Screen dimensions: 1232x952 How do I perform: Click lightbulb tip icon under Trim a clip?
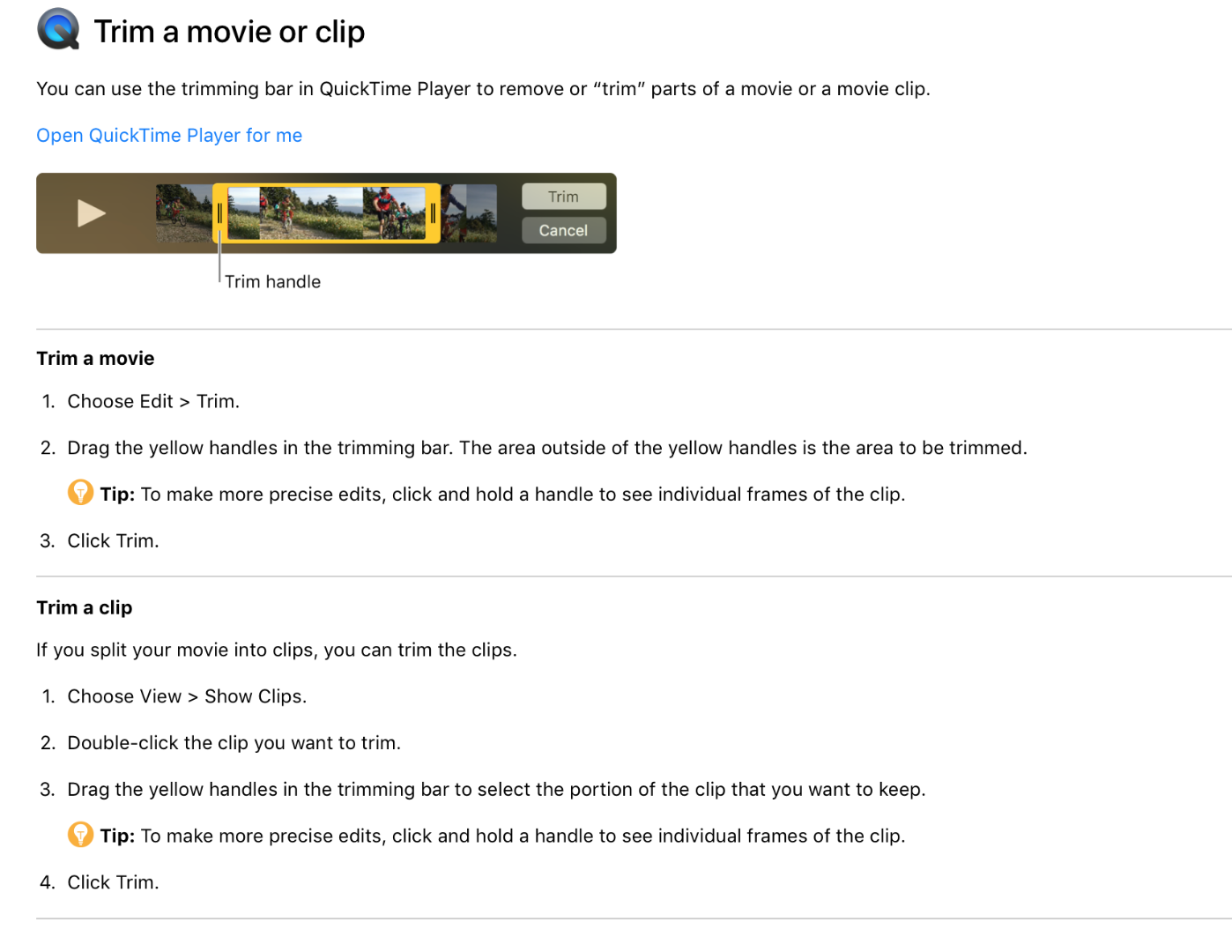[80, 835]
